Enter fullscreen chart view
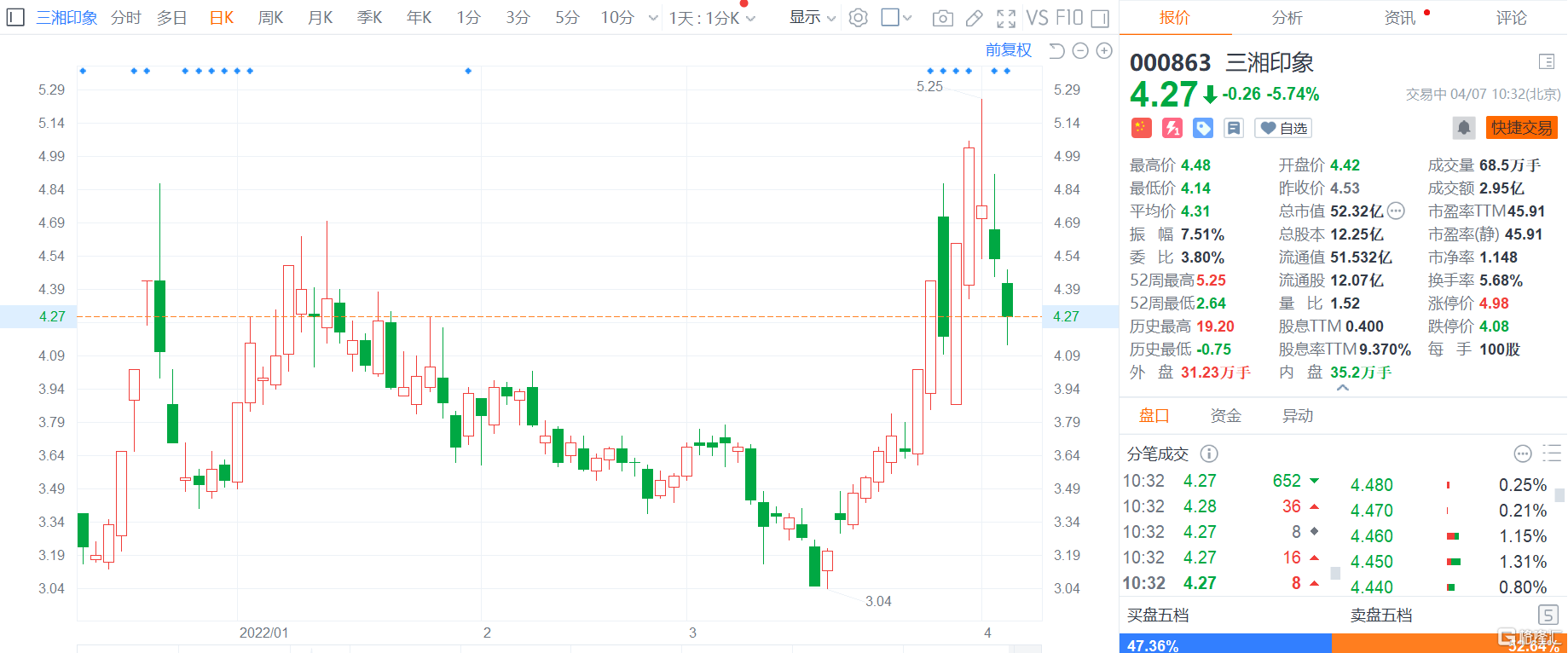Screen dimensions: 1568x653 1006,18
